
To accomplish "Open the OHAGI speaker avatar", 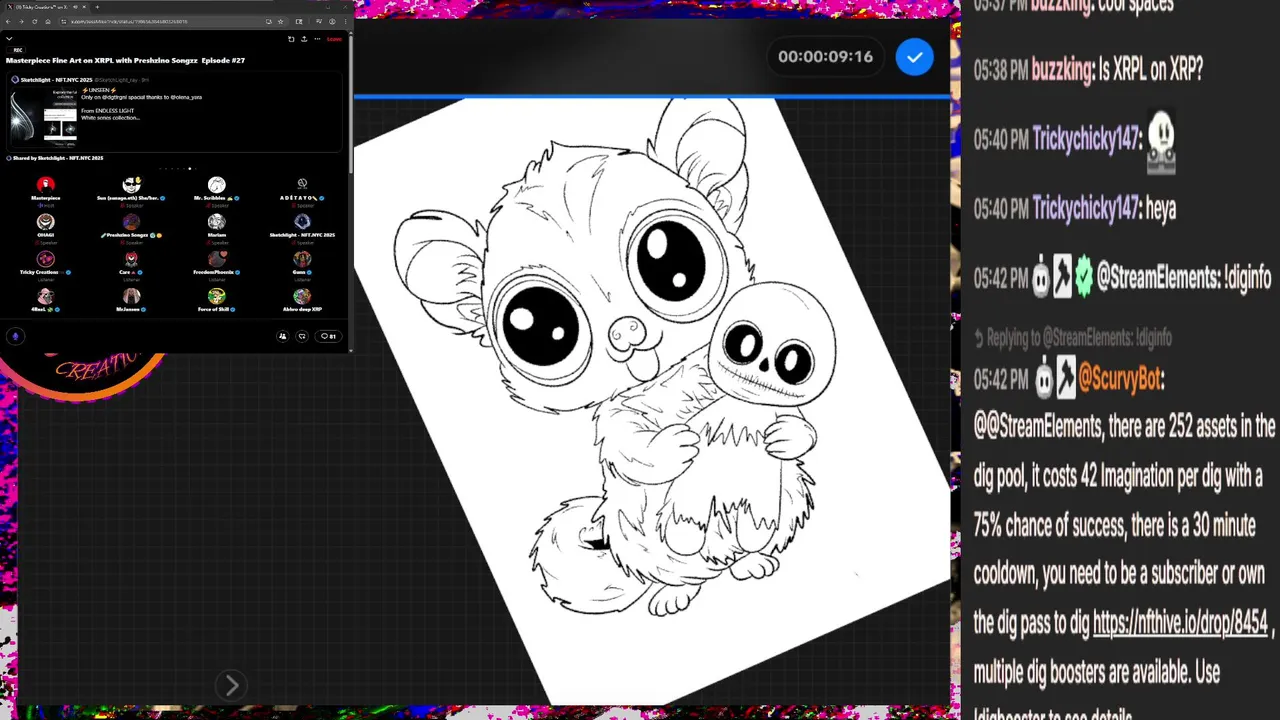I will (45, 222).
